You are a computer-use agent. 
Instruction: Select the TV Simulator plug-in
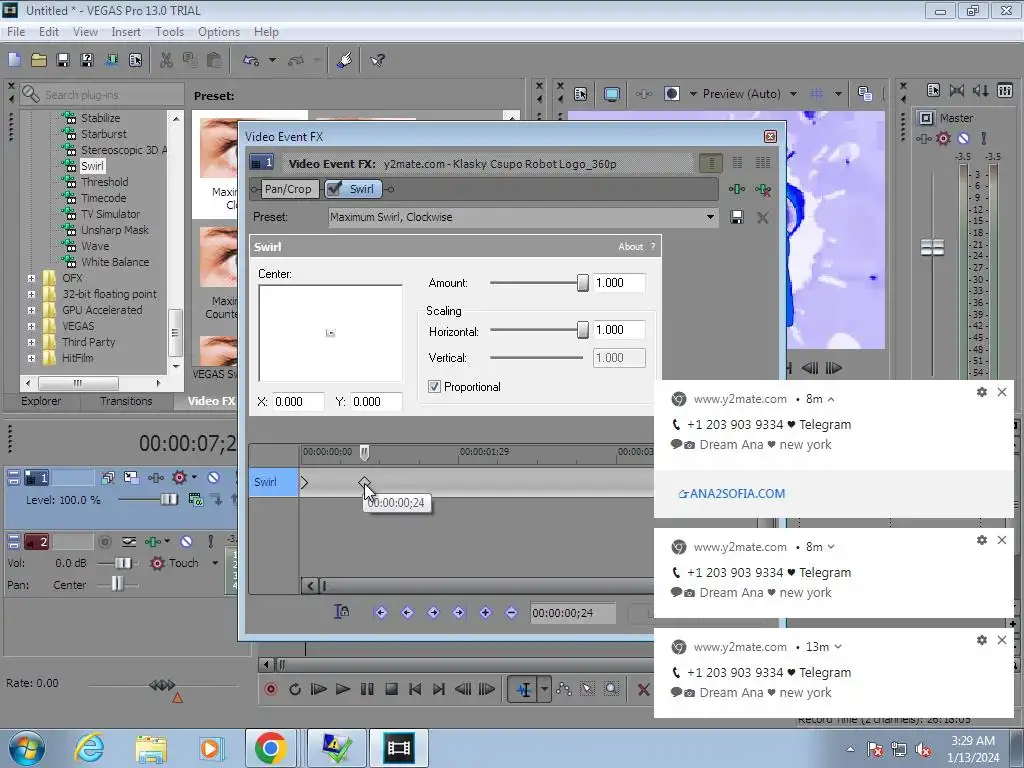coord(110,214)
